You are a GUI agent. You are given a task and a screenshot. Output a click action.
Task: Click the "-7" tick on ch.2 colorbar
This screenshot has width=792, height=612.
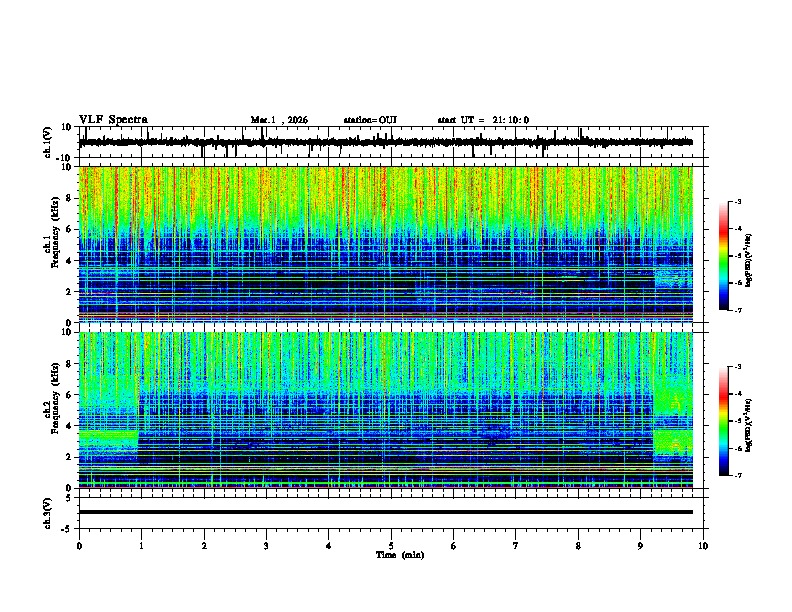pos(737,475)
